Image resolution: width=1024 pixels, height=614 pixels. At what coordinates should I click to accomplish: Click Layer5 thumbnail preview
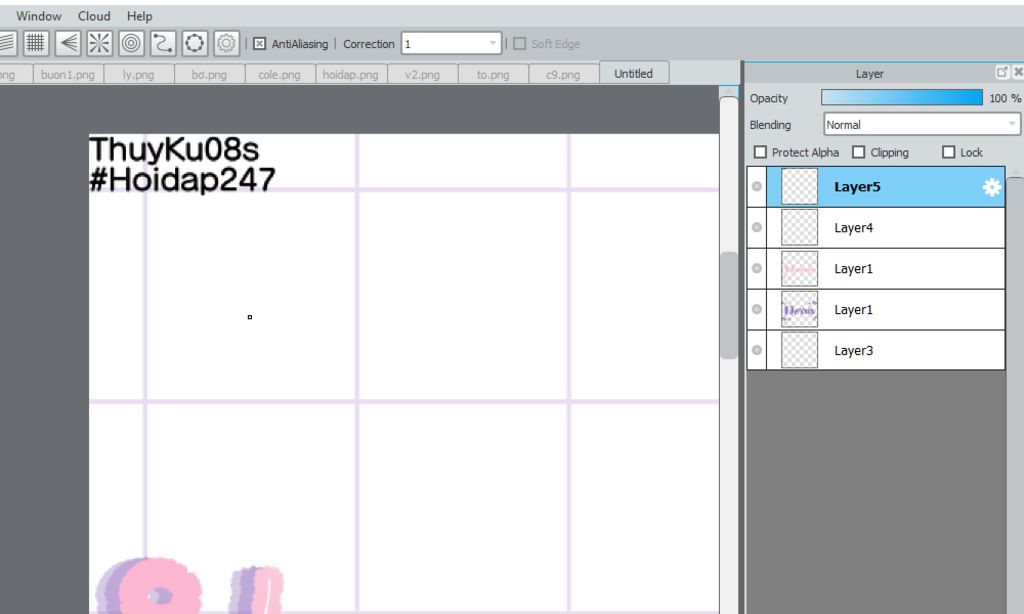(x=799, y=187)
